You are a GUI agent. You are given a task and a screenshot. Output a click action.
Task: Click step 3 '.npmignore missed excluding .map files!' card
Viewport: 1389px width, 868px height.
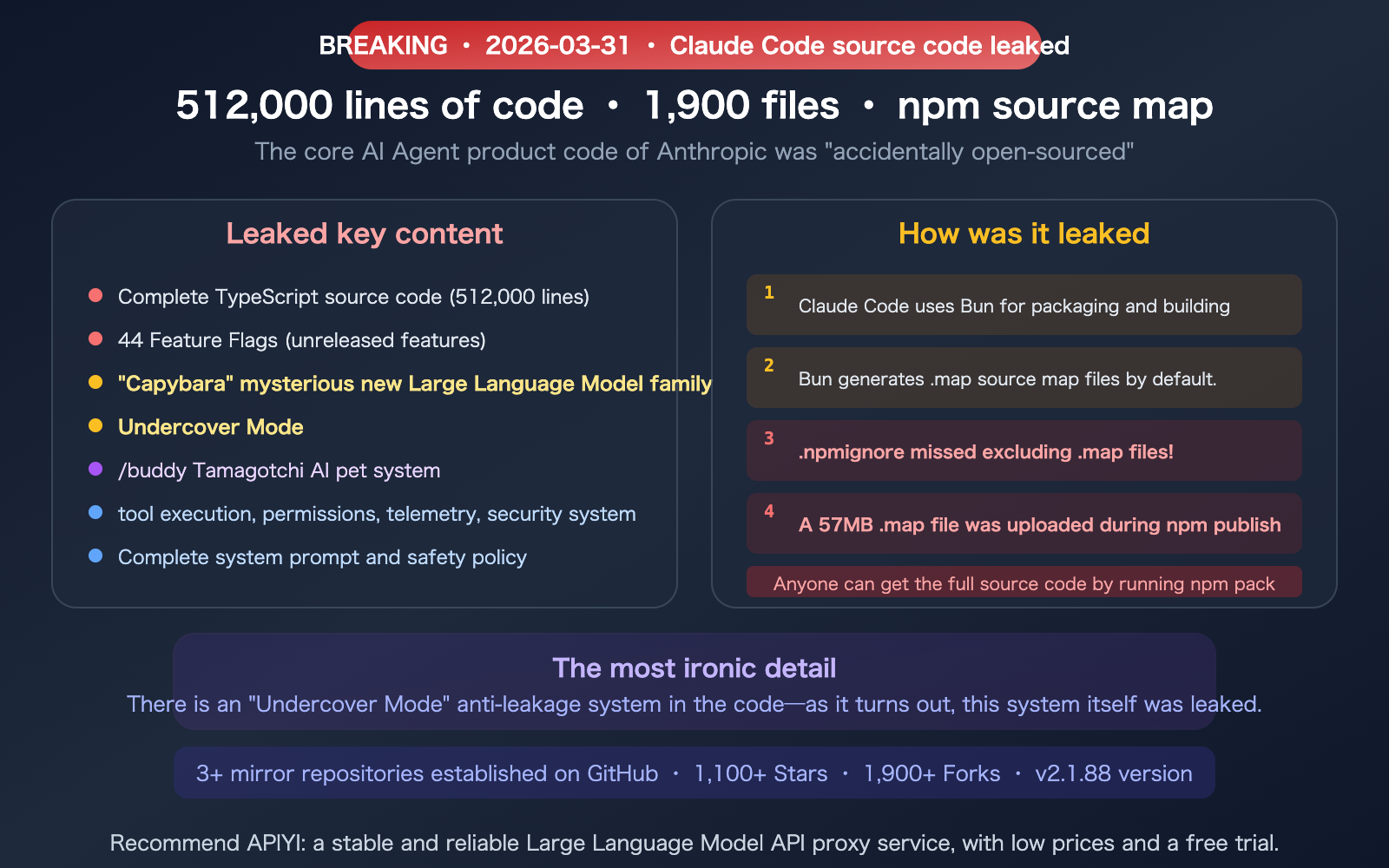[1024, 450]
